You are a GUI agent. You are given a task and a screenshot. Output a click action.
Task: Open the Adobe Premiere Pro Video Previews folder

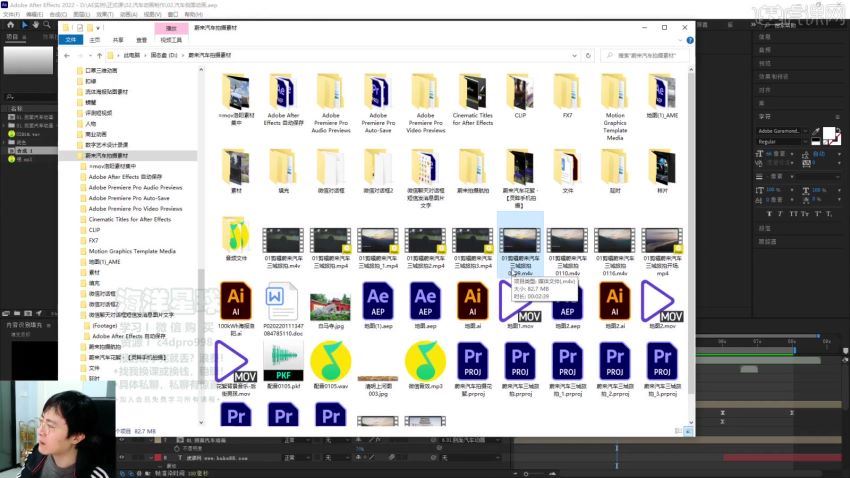pos(426,92)
